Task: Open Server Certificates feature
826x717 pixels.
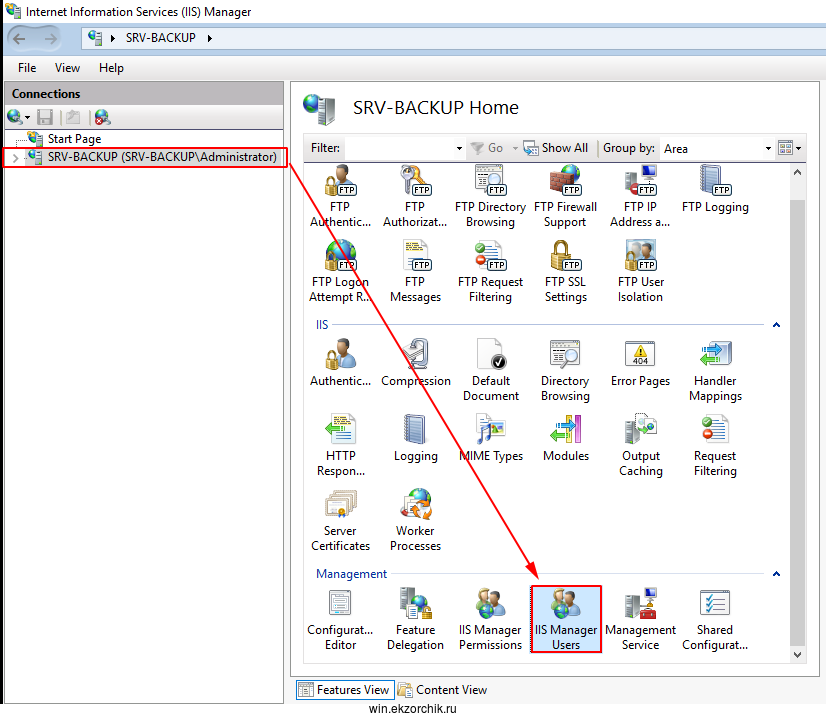Action: [340, 520]
